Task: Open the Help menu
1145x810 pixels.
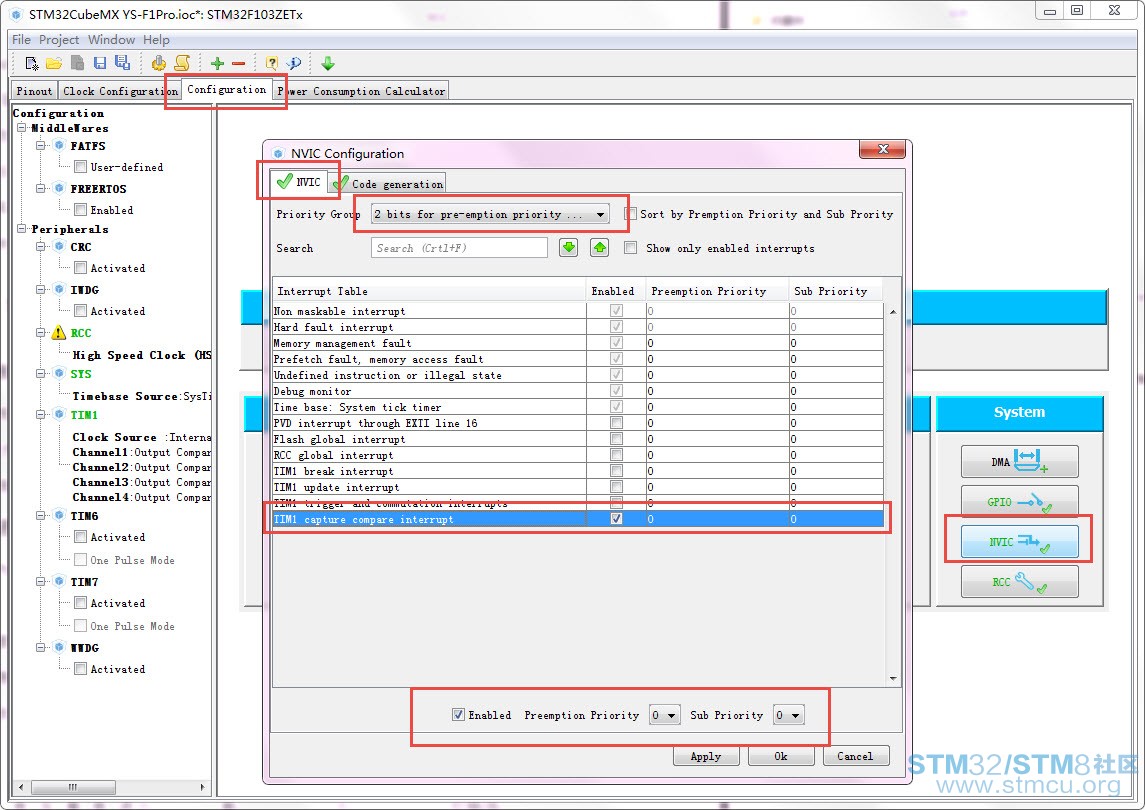Action: [x=156, y=39]
